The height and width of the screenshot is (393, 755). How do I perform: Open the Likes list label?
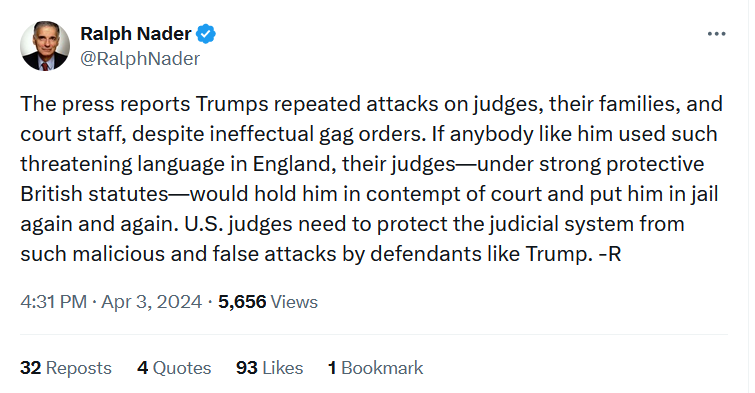coord(283,368)
